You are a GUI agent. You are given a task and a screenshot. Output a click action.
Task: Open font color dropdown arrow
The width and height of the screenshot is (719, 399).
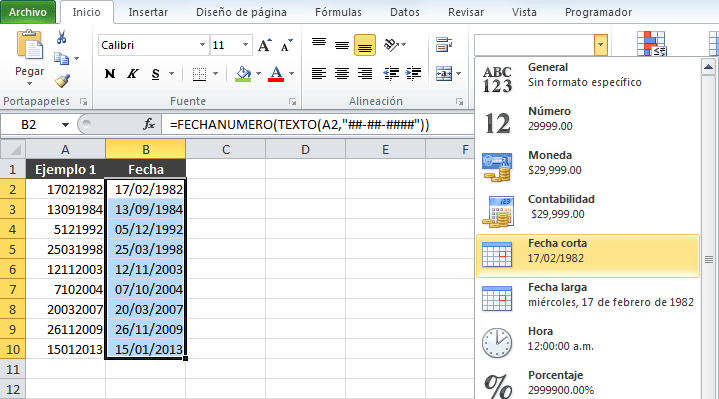291,73
